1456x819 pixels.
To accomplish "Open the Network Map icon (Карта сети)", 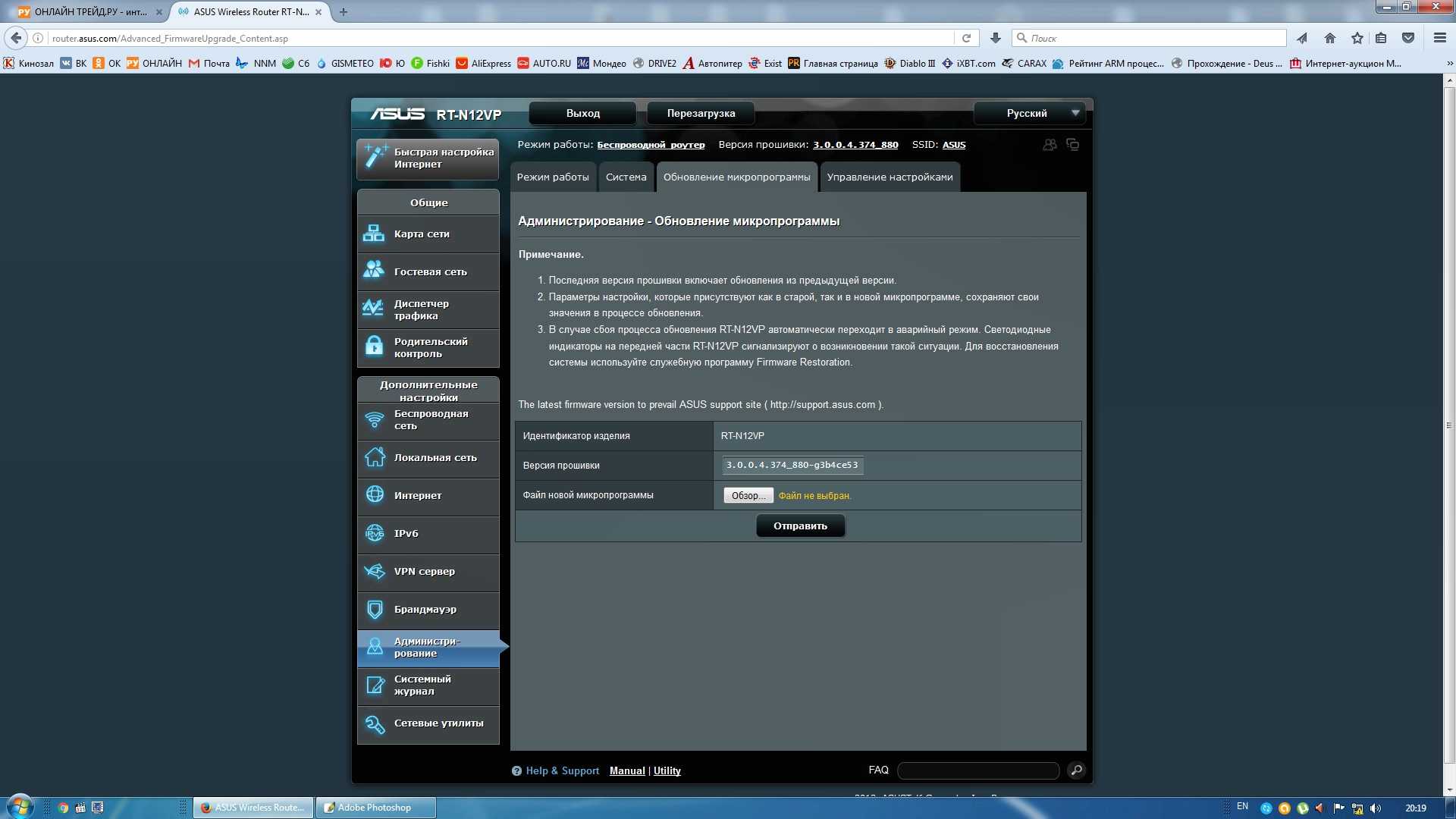I will (x=374, y=234).
